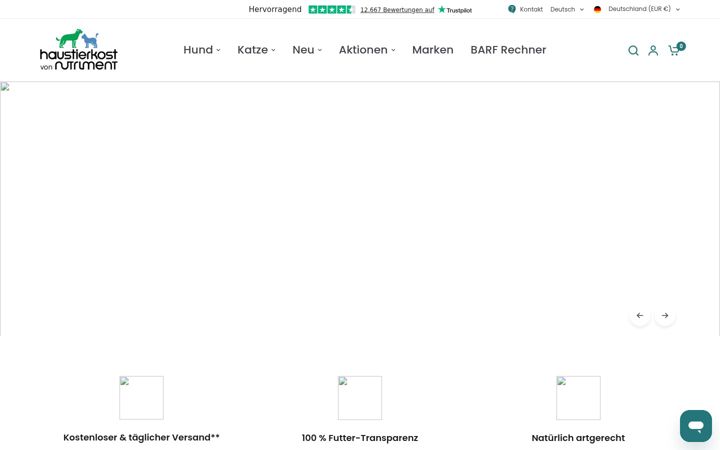Expand the Hund menu
Image resolution: width=720 pixels, height=450 pixels.
coord(202,50)
